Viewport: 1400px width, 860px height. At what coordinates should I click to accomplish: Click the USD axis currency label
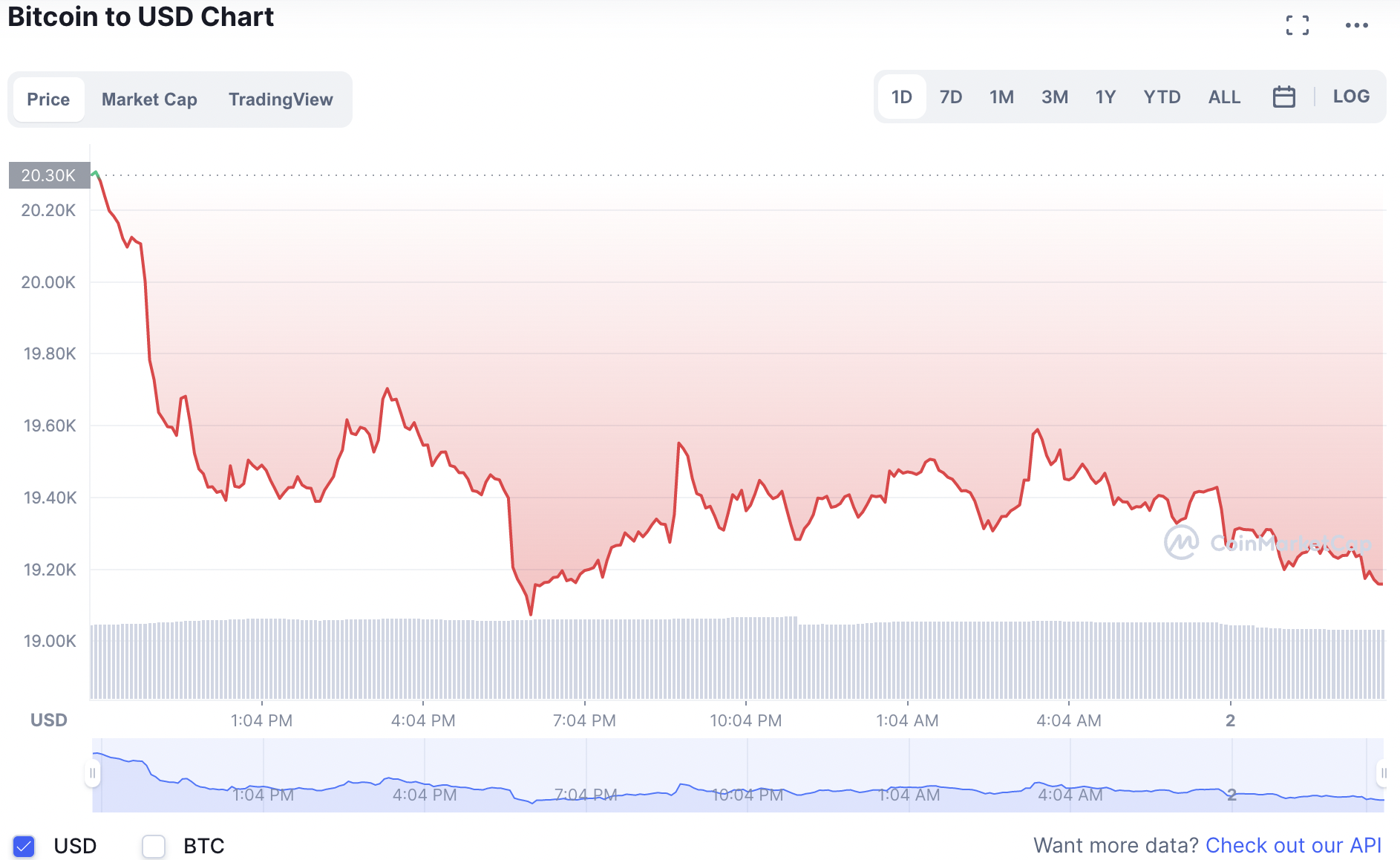tap(49, 720)
